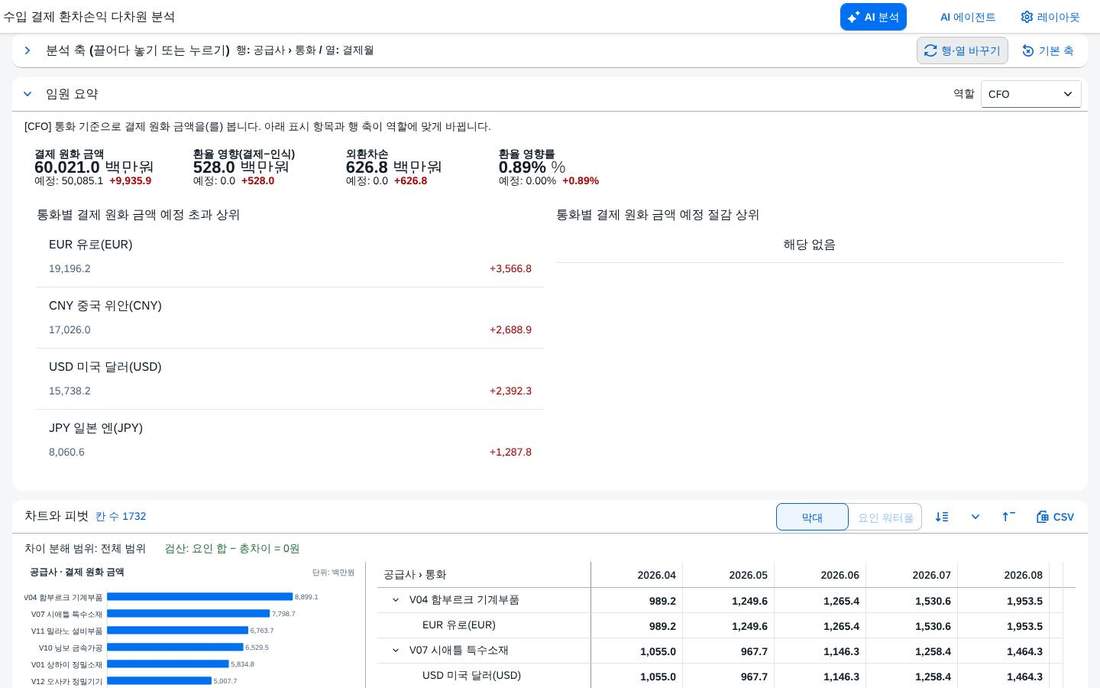Viewport: 1100px width, 688px height.
Task: Click the V10 닝보 금속가공 chart bar
Action: (175, 647)
